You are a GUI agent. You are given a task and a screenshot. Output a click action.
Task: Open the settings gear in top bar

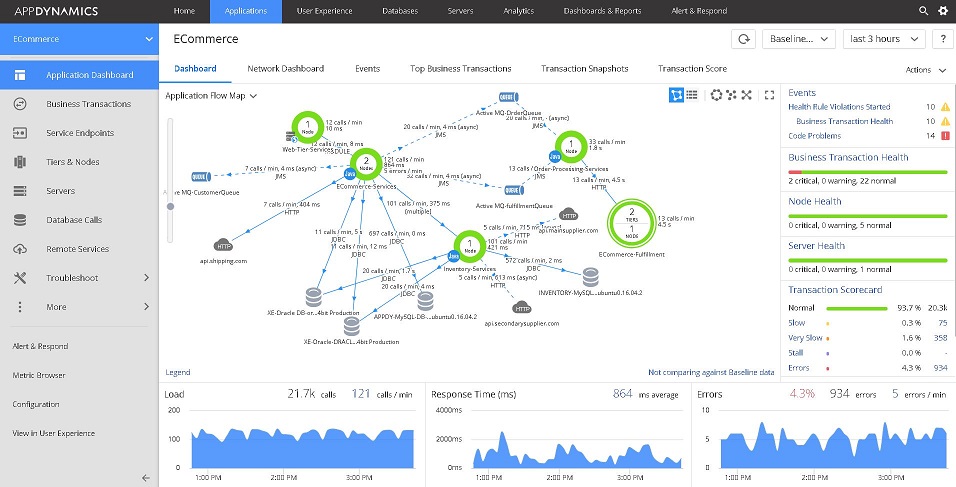[943, 11]
